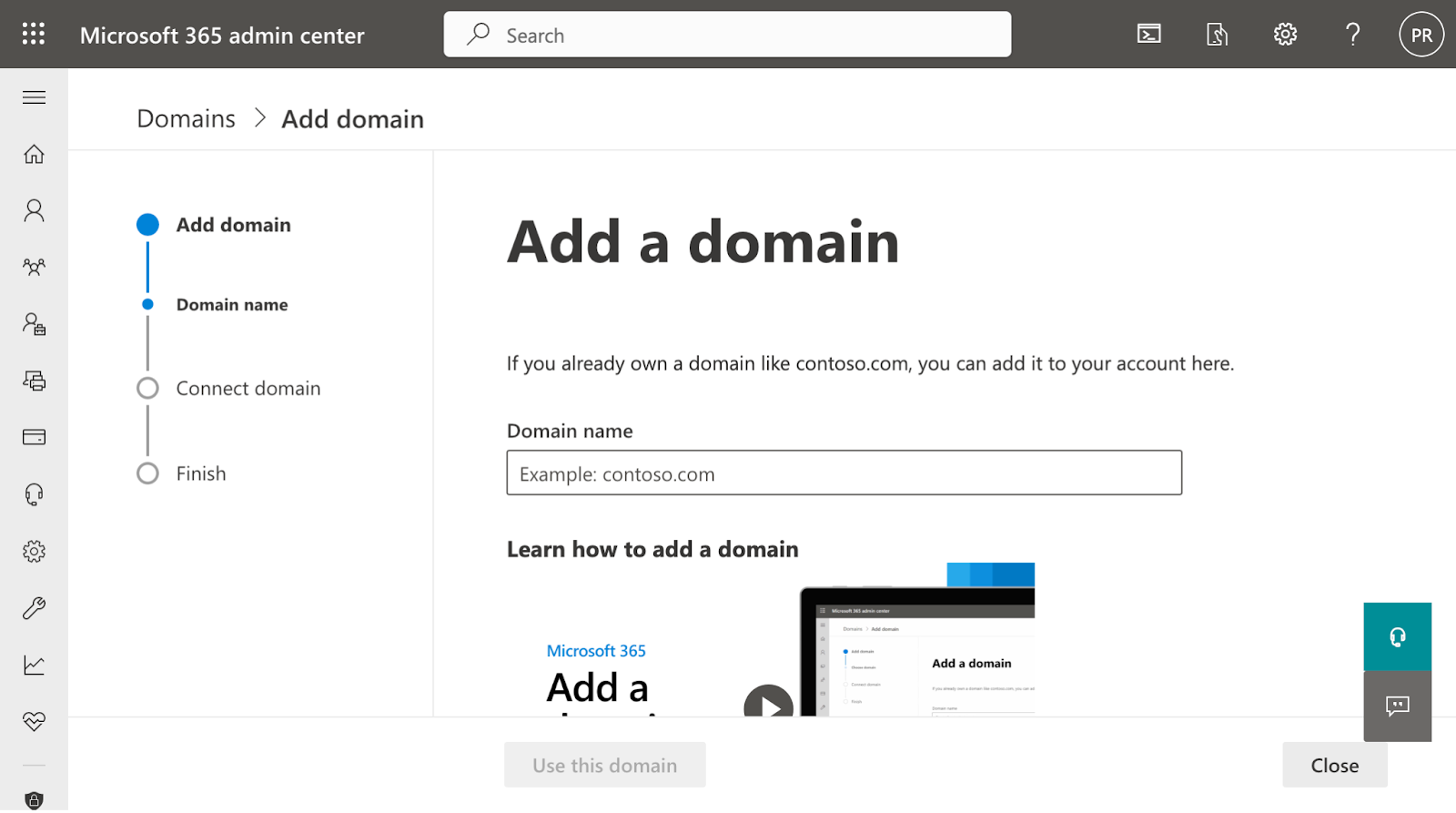Select Finish wizard step
Image resolution: width=1456 pixels, height=813 pixels.
(x=200, y=473)
